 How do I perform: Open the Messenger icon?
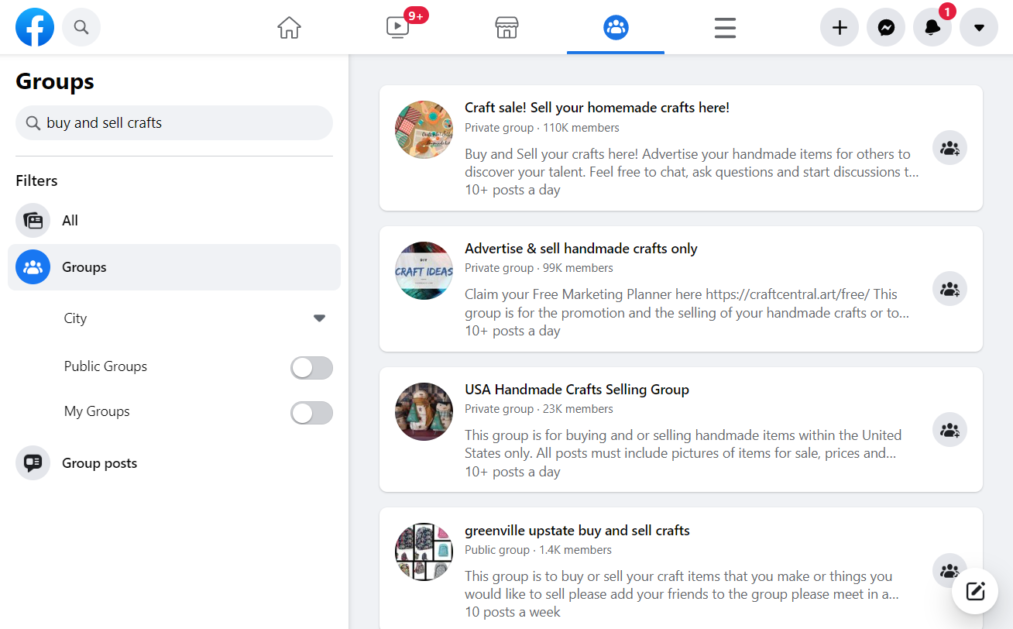[x=886, y=27]
